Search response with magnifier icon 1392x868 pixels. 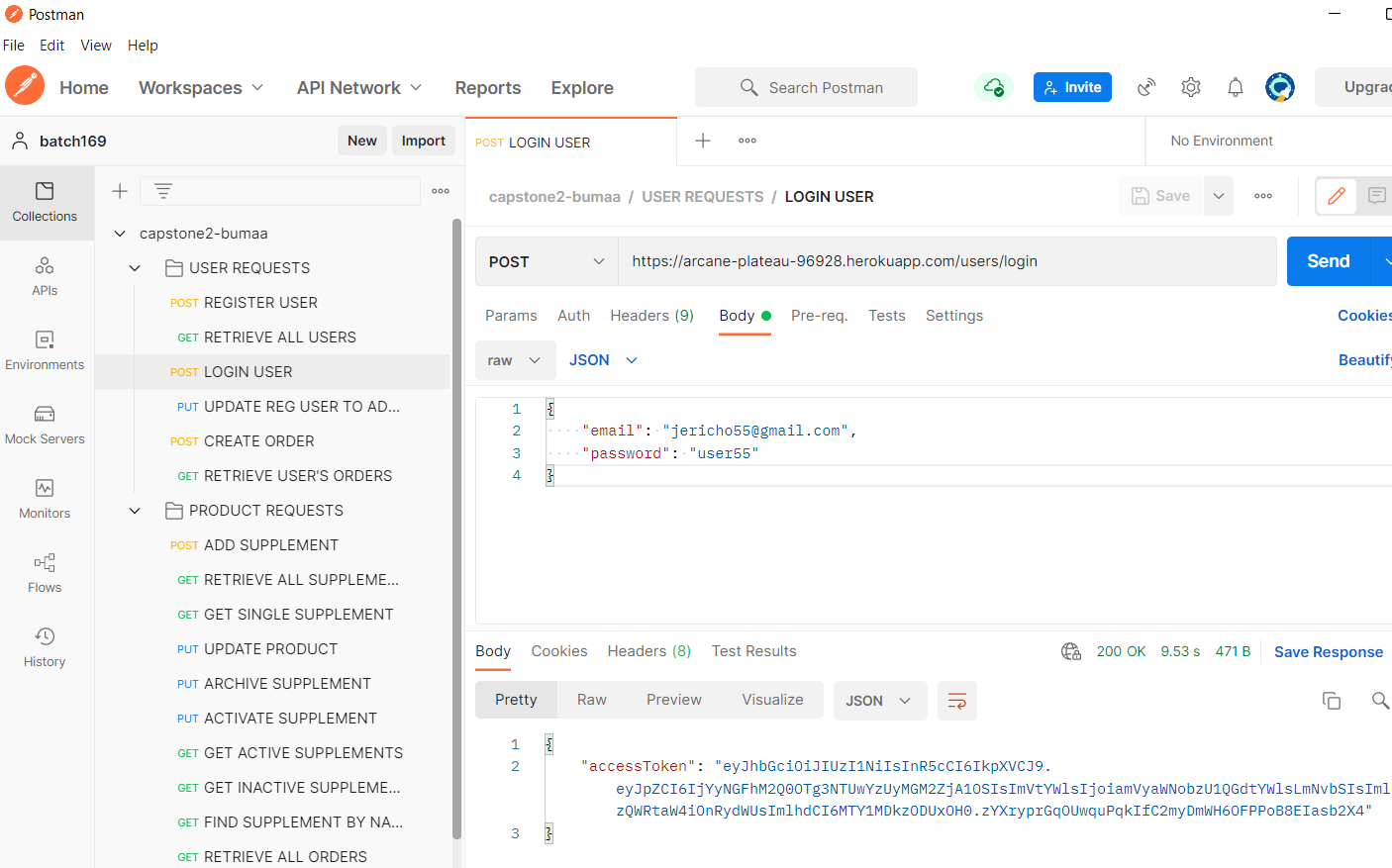pos(1380,701)
